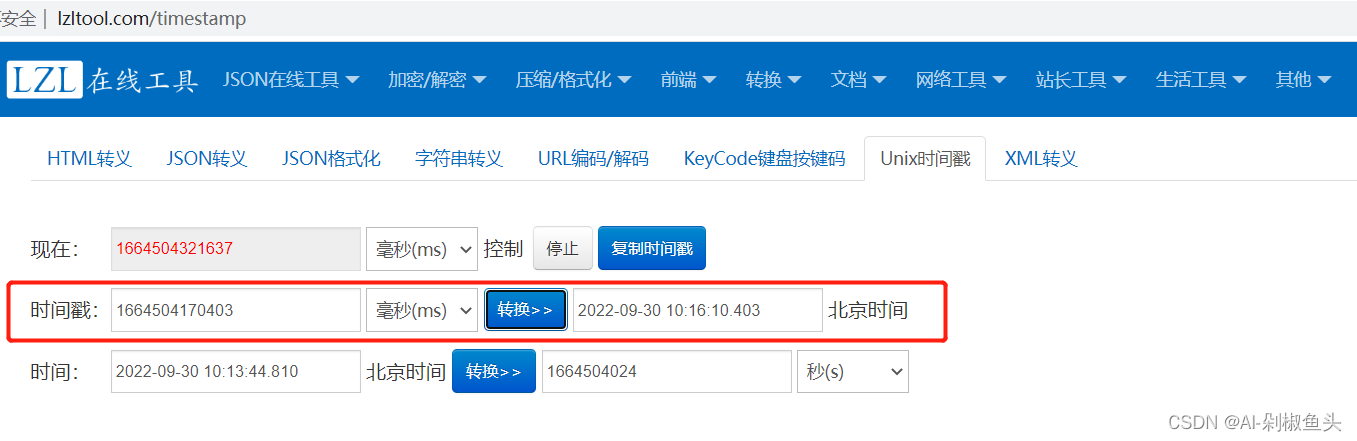
Task: Open the 秒(s) unit dropdown
Action: click(853, 371)
